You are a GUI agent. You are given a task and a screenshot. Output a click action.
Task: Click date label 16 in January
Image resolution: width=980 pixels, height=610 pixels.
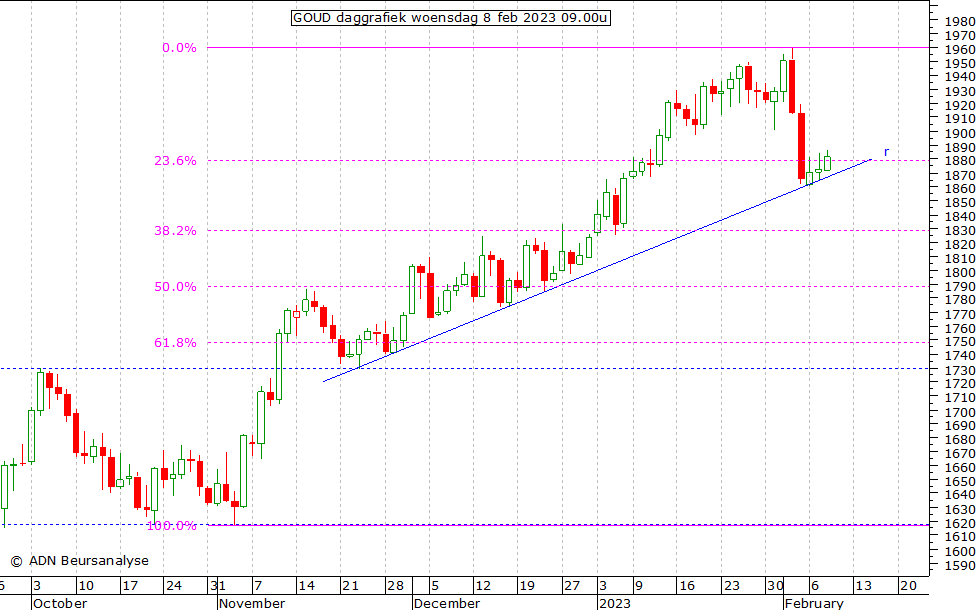[x=687, y=586]
